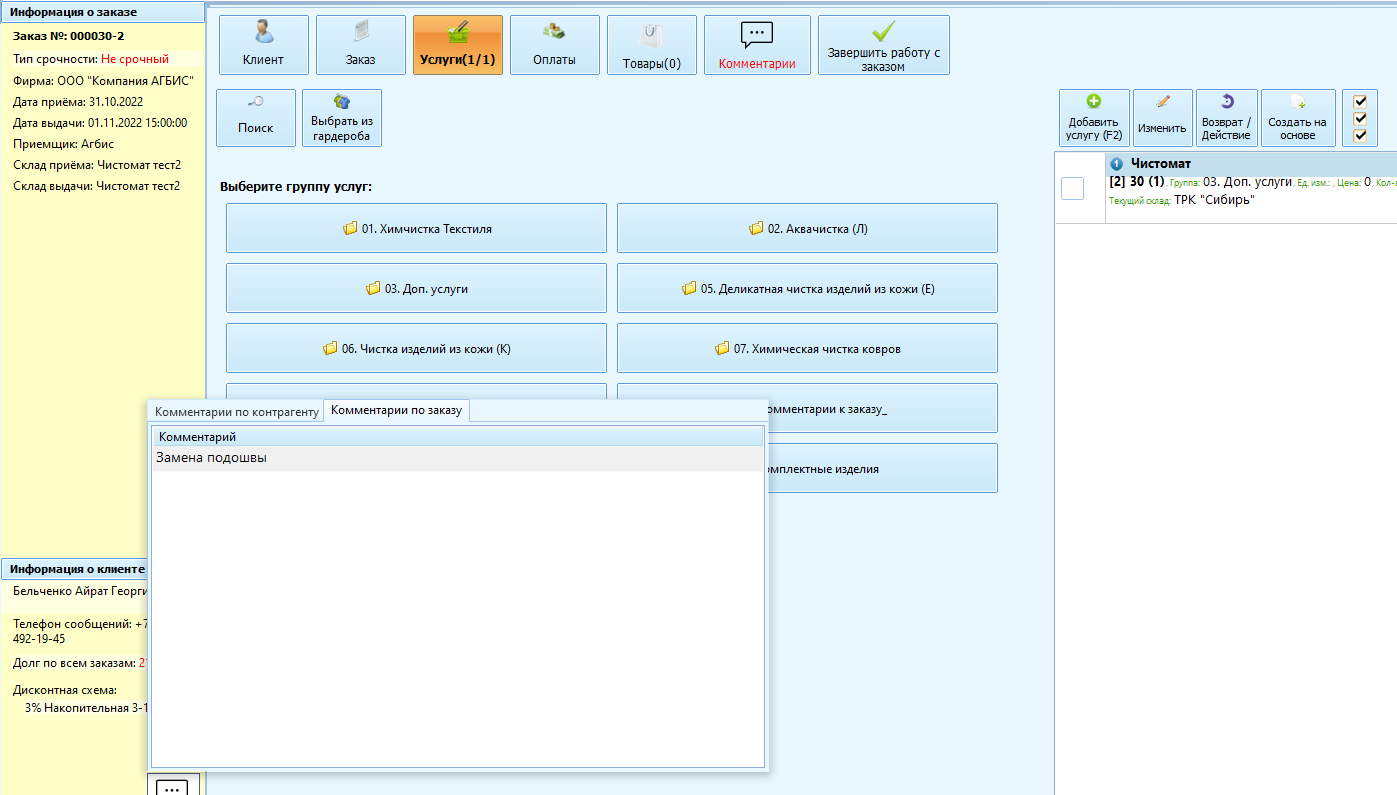Open the 01. Химчистка Текстиля group
This screenshot has height=795, width=1397.
416,228
